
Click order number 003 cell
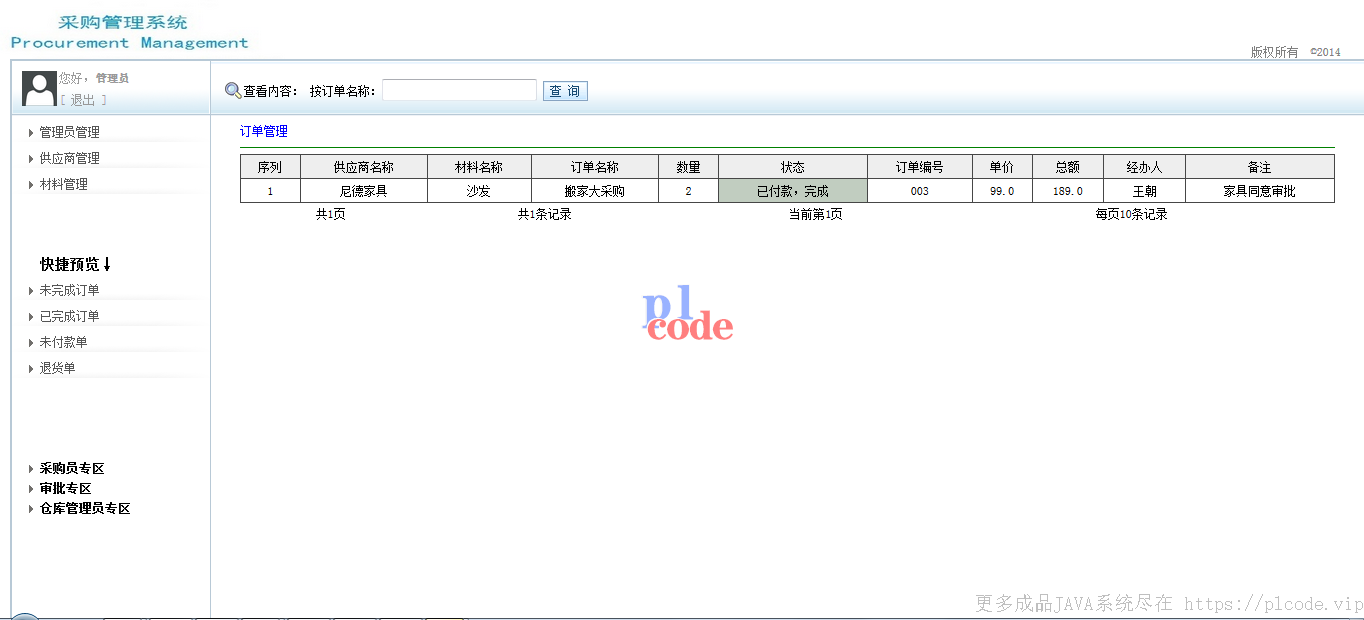pos(920,191)
